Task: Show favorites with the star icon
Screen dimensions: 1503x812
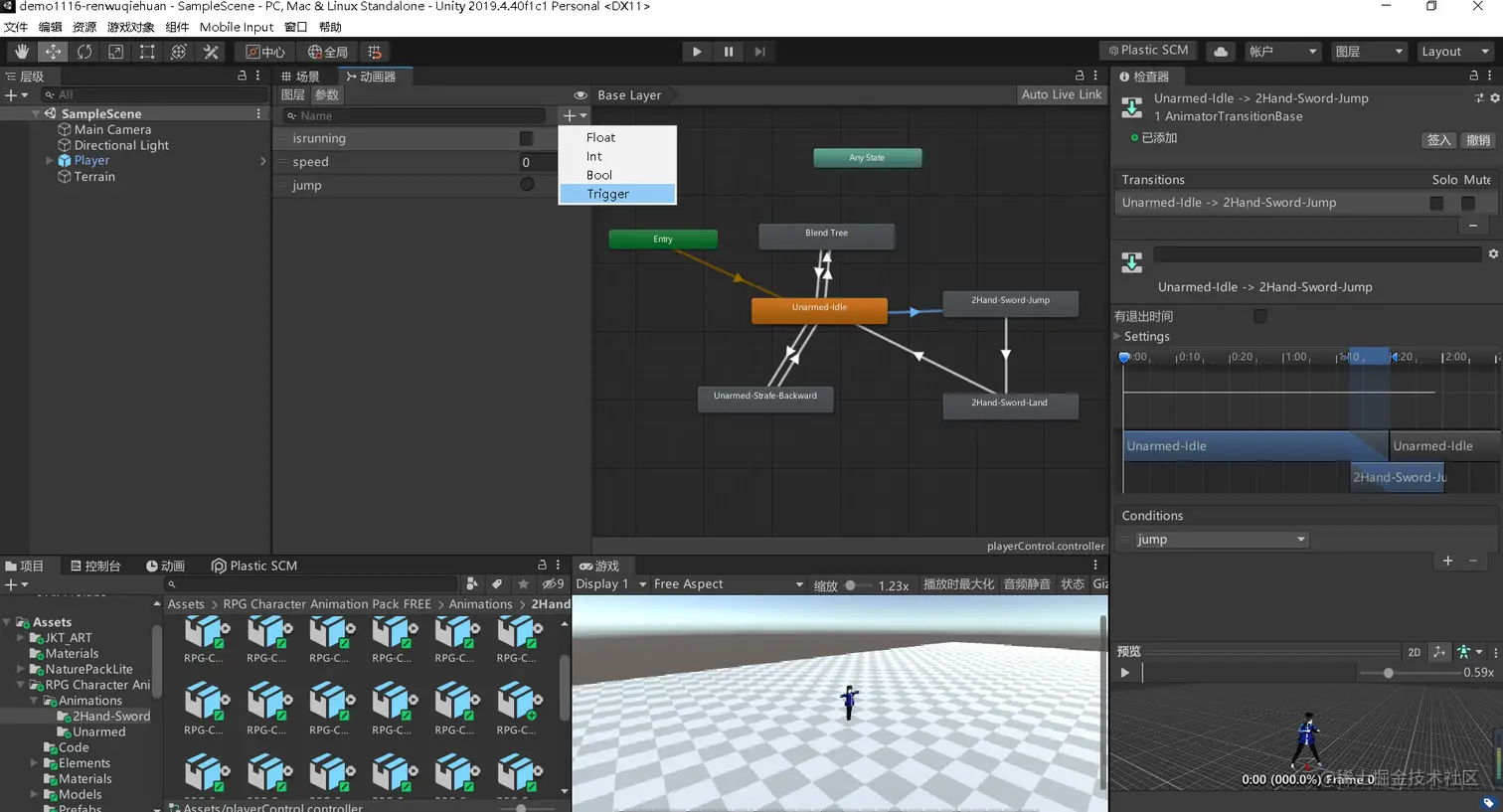Action: click(x=523, y=584)
